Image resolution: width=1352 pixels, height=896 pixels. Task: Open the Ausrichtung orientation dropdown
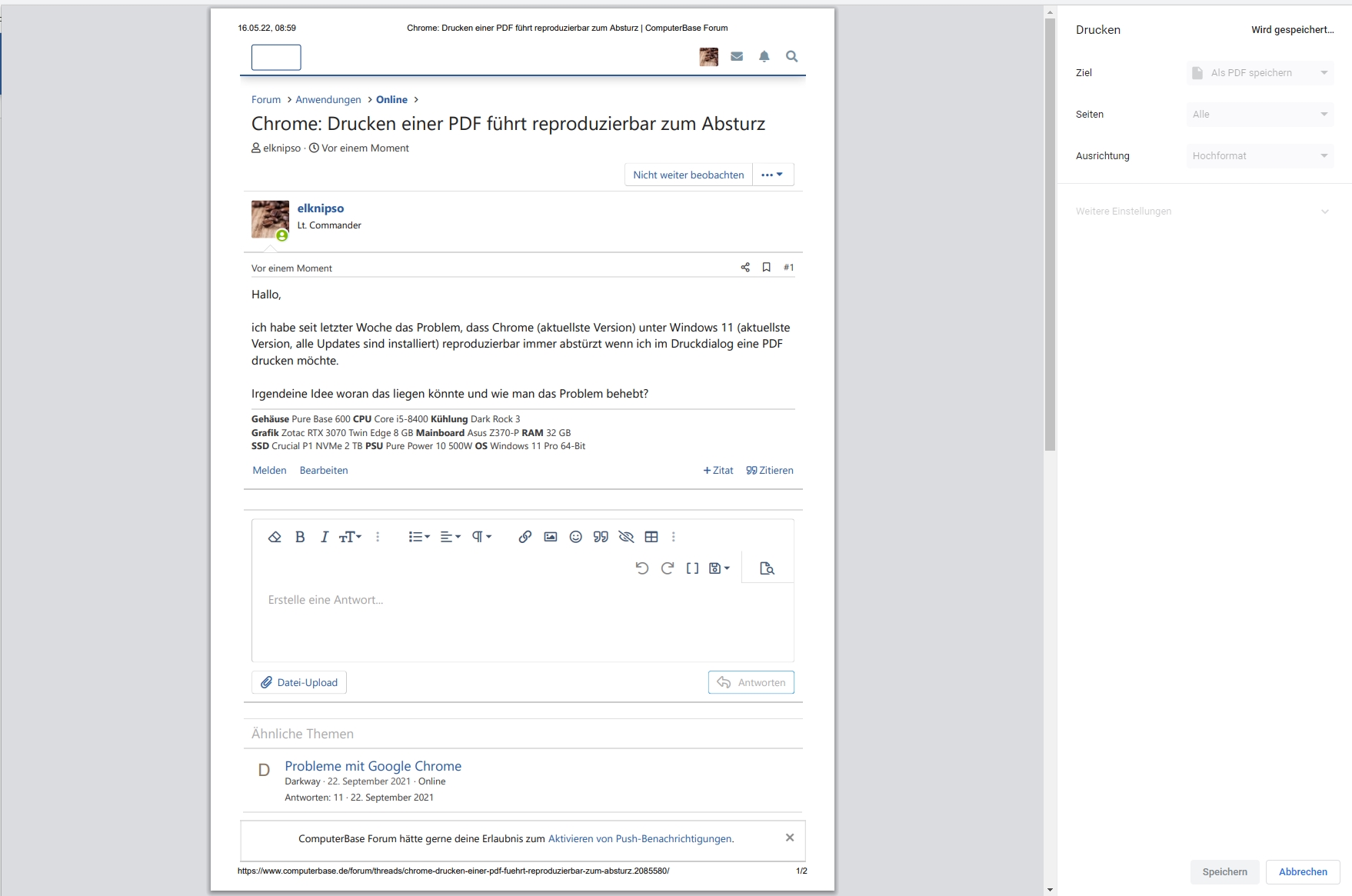coord(1260,156)
